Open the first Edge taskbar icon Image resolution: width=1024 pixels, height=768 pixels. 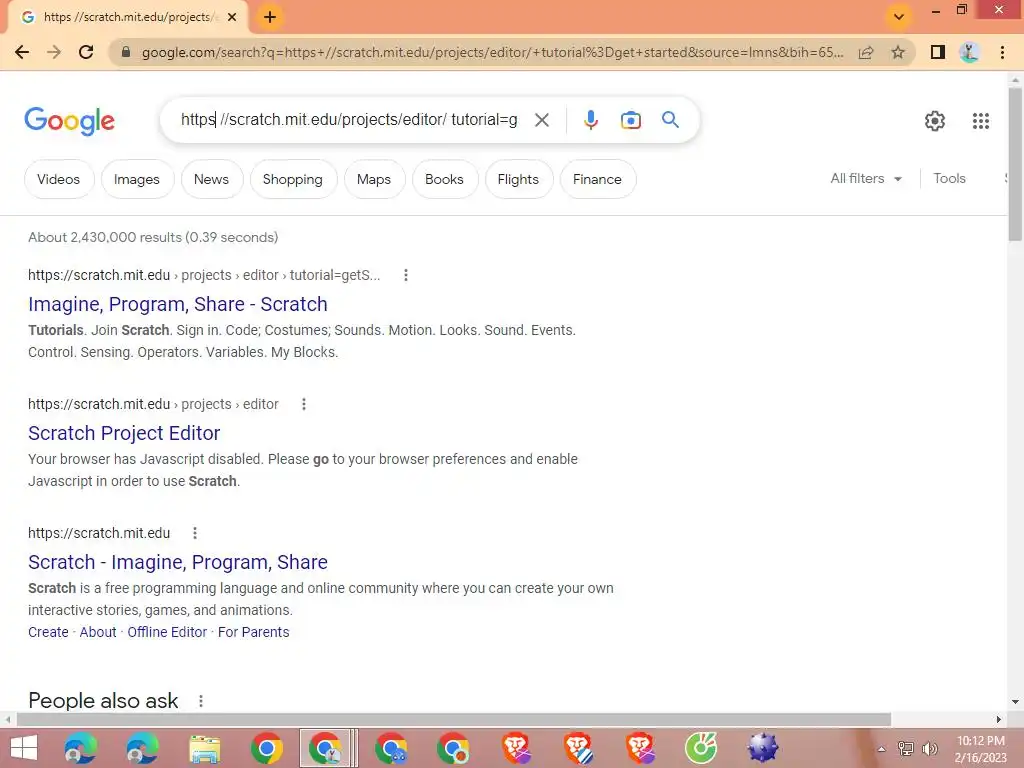(x=80, y=748)
